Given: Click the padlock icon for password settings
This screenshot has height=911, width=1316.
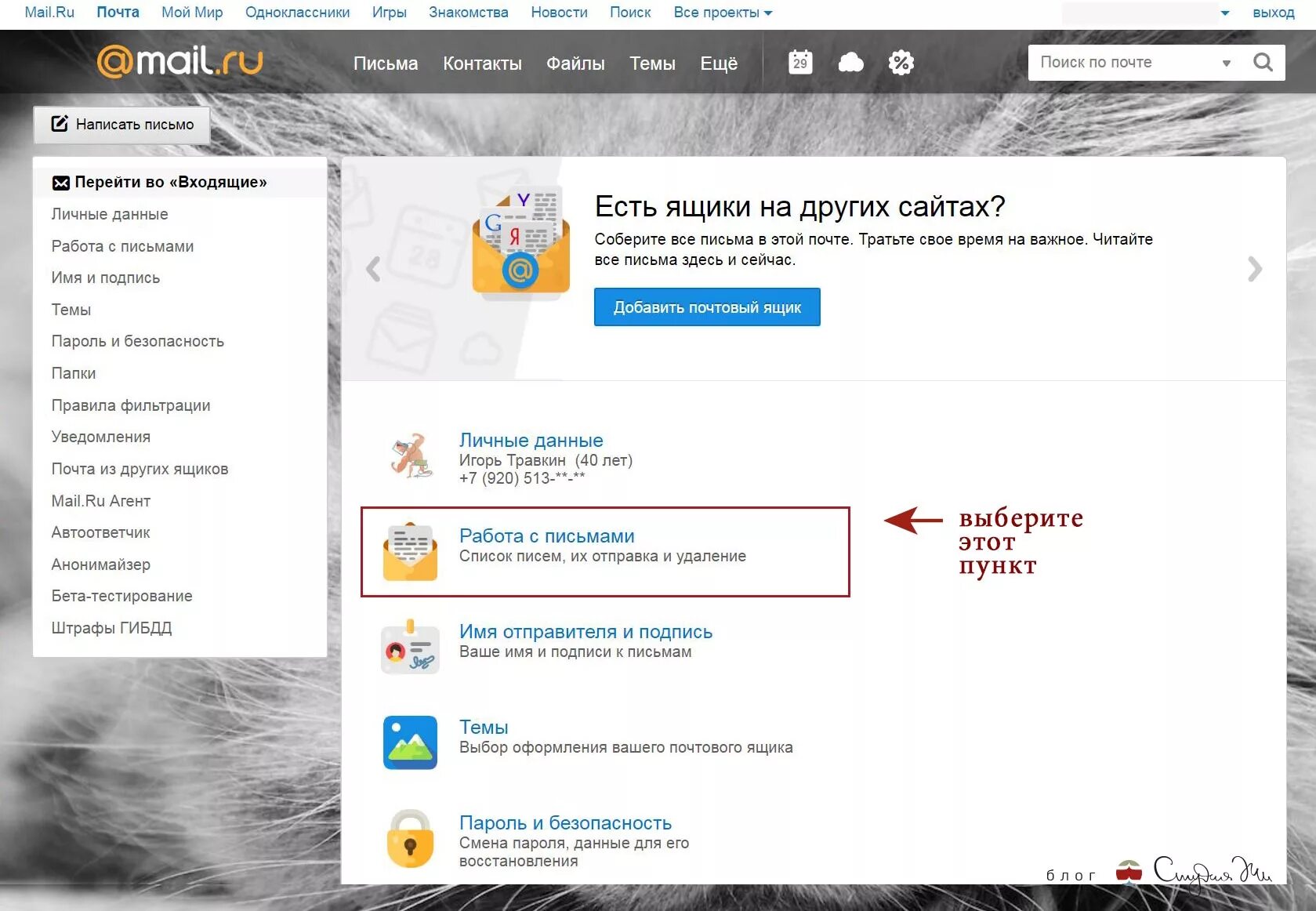Looking at the screenshot, I should coord(410,839).
